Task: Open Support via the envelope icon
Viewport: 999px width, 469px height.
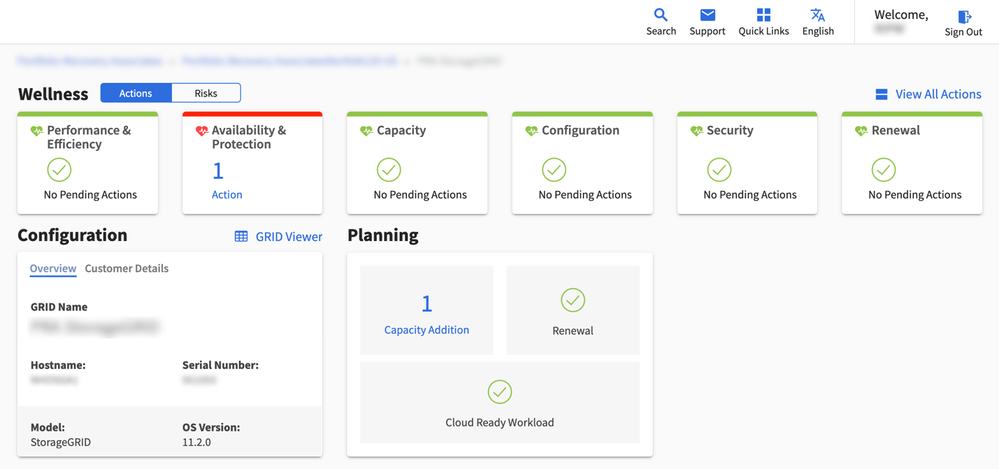Action: 707,15
